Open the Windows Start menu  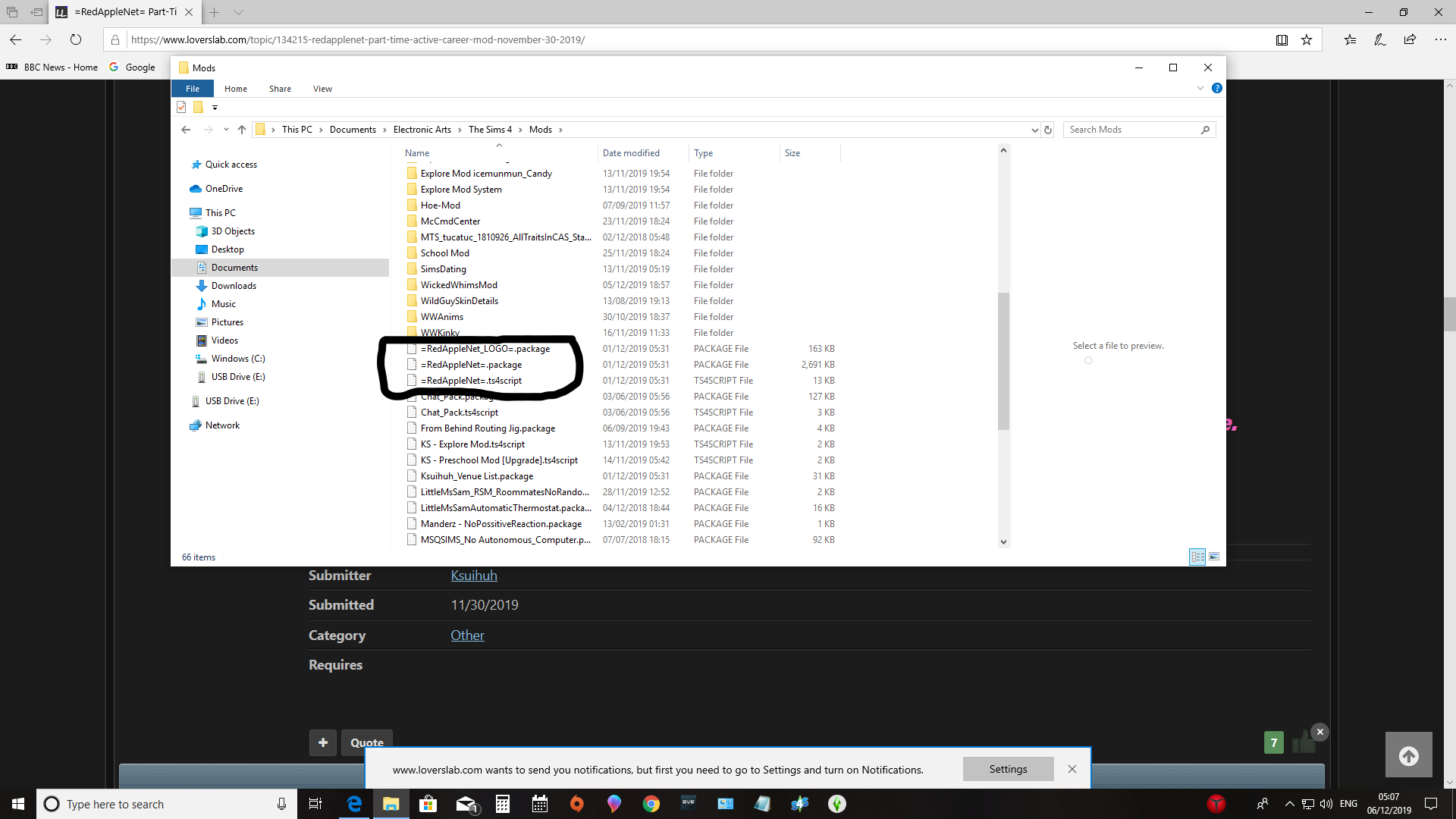pos(18,804)
